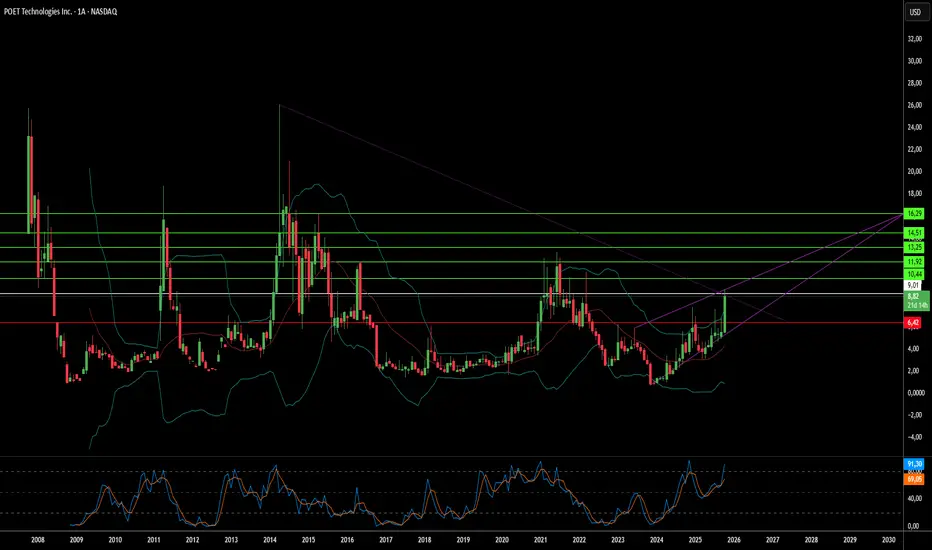Click the 2030 year on time axis
This screenshot has width=932, height=550.
point(889,540)
